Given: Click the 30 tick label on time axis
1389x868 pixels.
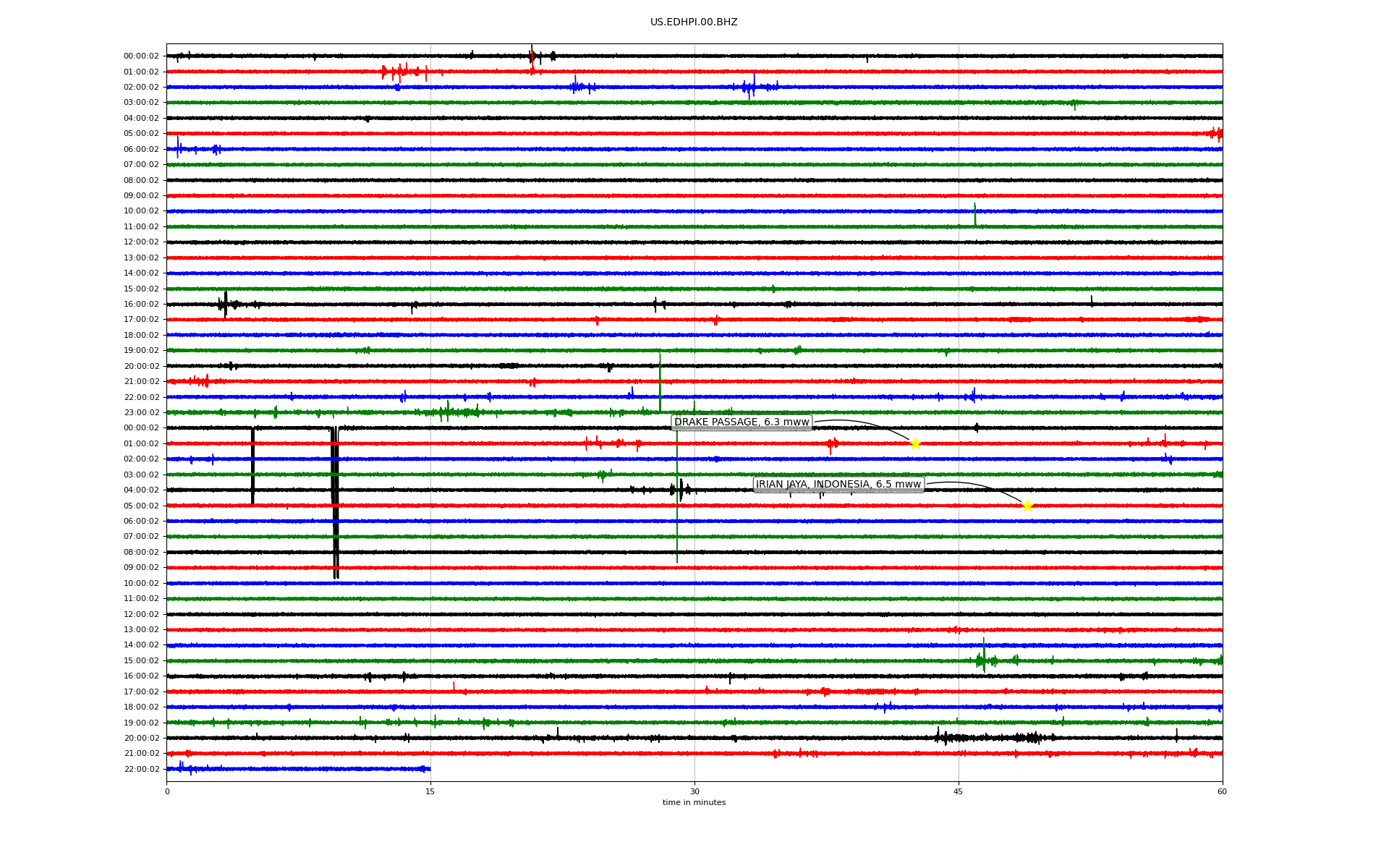Looking at the screenshot, I should [694, 791].
